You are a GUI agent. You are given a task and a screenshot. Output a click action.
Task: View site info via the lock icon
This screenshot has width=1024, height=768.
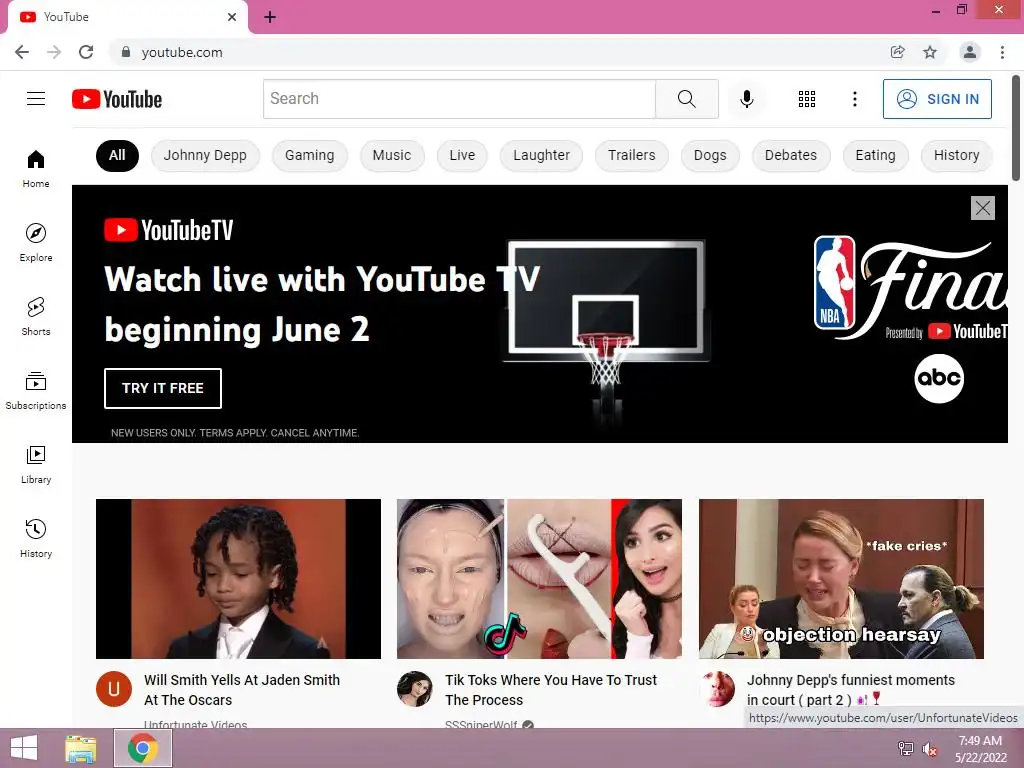point(126,52)
